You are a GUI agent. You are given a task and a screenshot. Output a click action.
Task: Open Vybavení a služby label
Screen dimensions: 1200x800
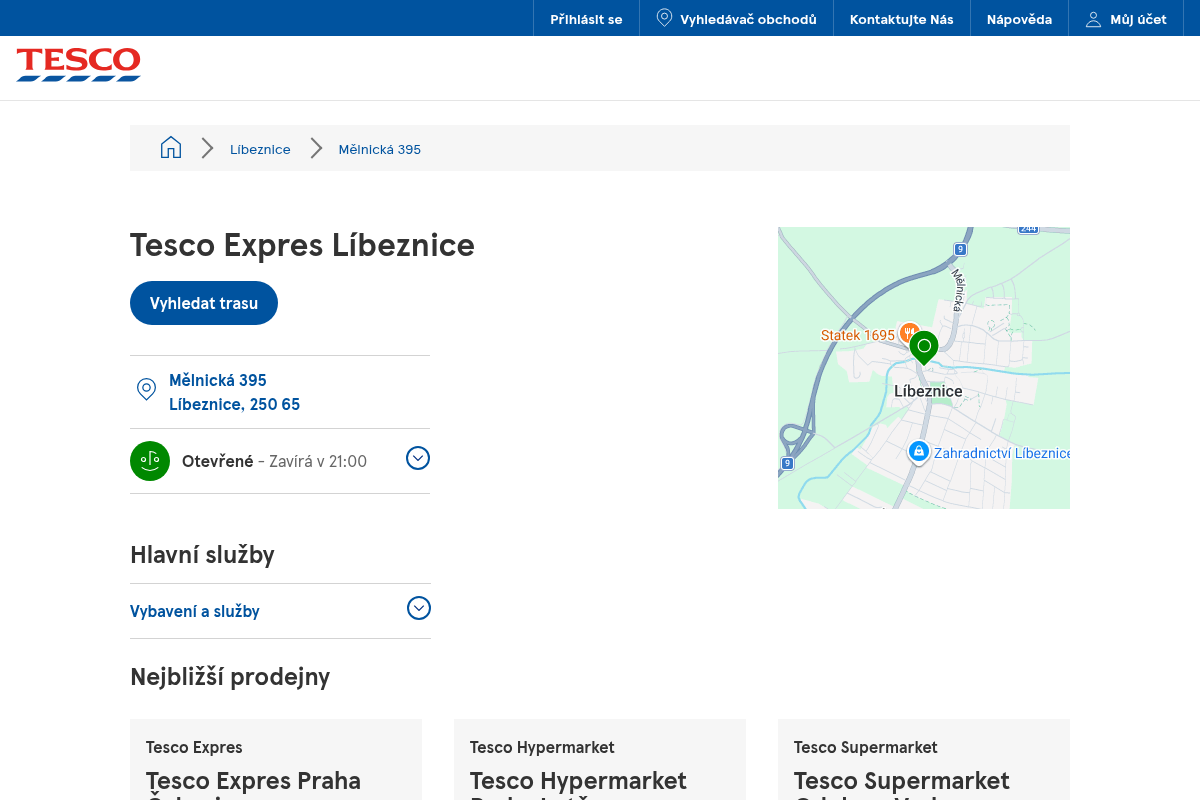(x=195, y=611)
